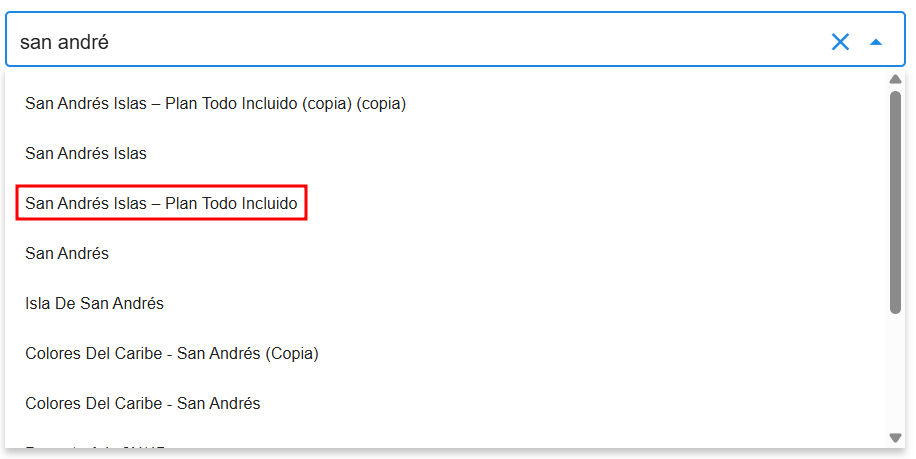Erase the query via the blue cross icon
Image resolution: width=916 pixels, height=459 pixels.
pos(840,42)
